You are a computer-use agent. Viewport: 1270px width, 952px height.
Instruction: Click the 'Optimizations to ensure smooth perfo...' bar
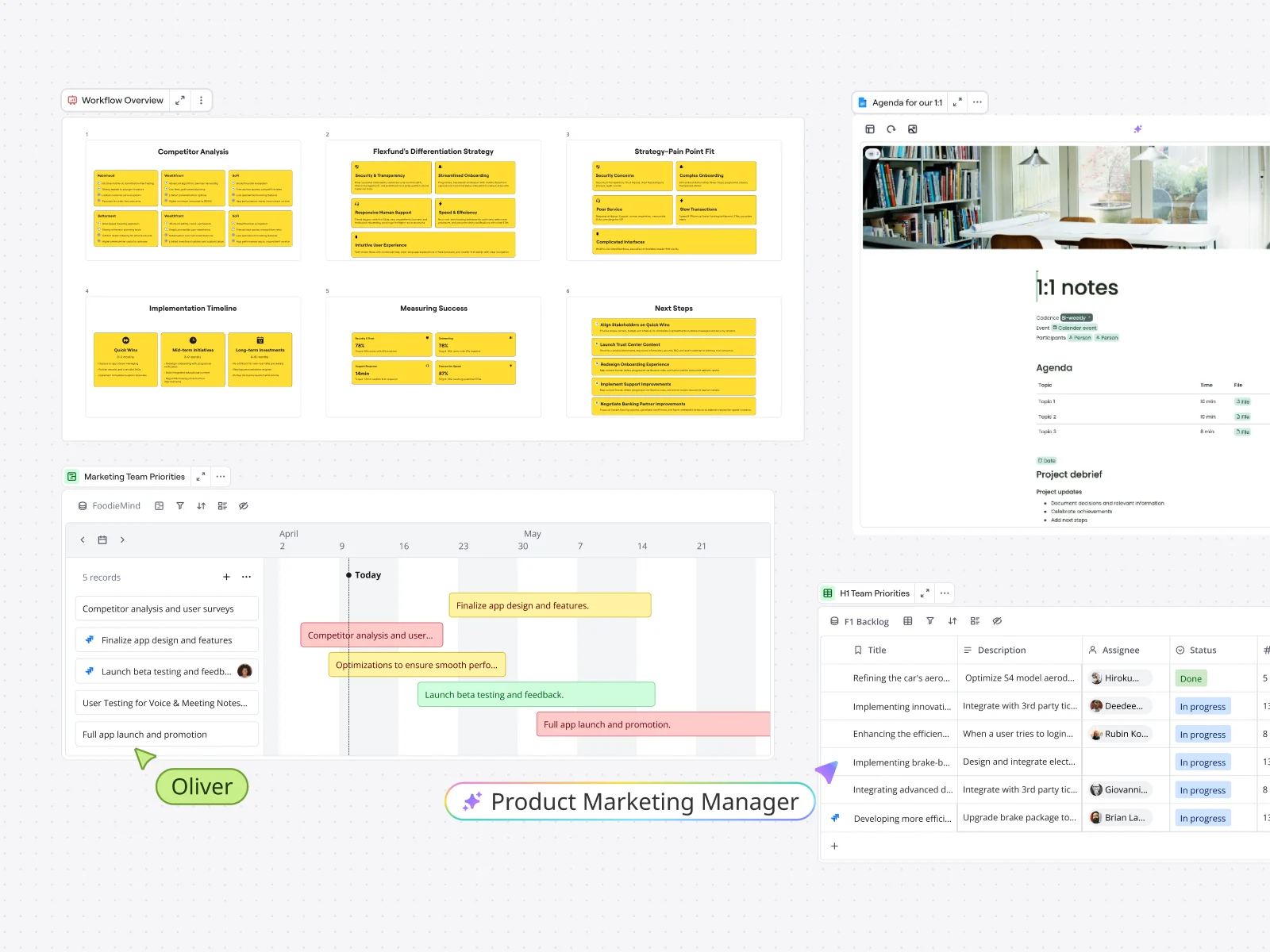tap(418, 665)
